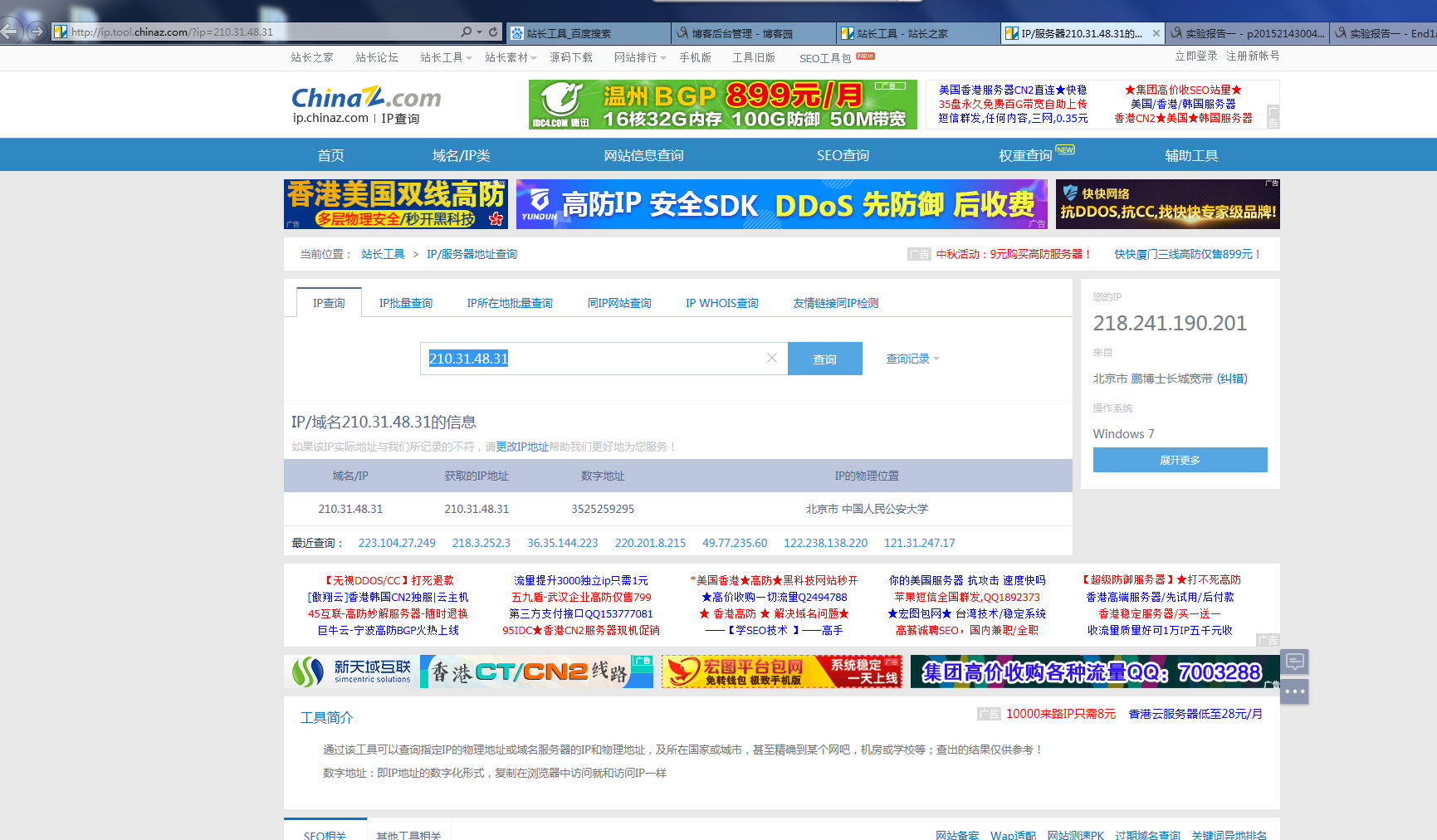Select the 友情链接同IP检测 tab
Screen dimensions: 1437x840
point(836,303)
